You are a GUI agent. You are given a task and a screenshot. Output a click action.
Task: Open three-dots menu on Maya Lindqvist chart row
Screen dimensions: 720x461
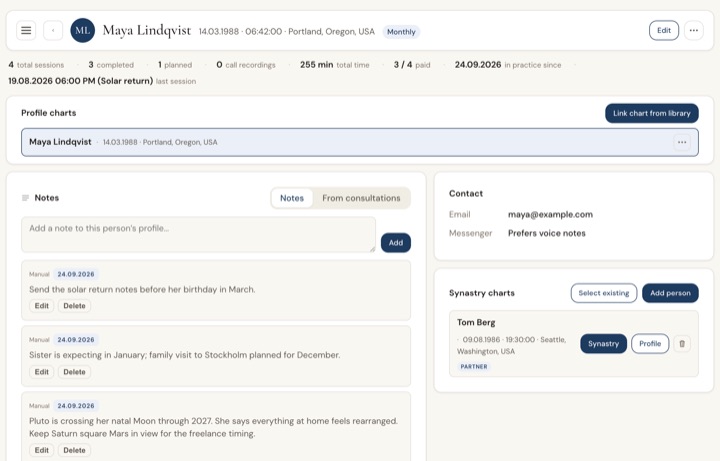[x=682, y=142]
